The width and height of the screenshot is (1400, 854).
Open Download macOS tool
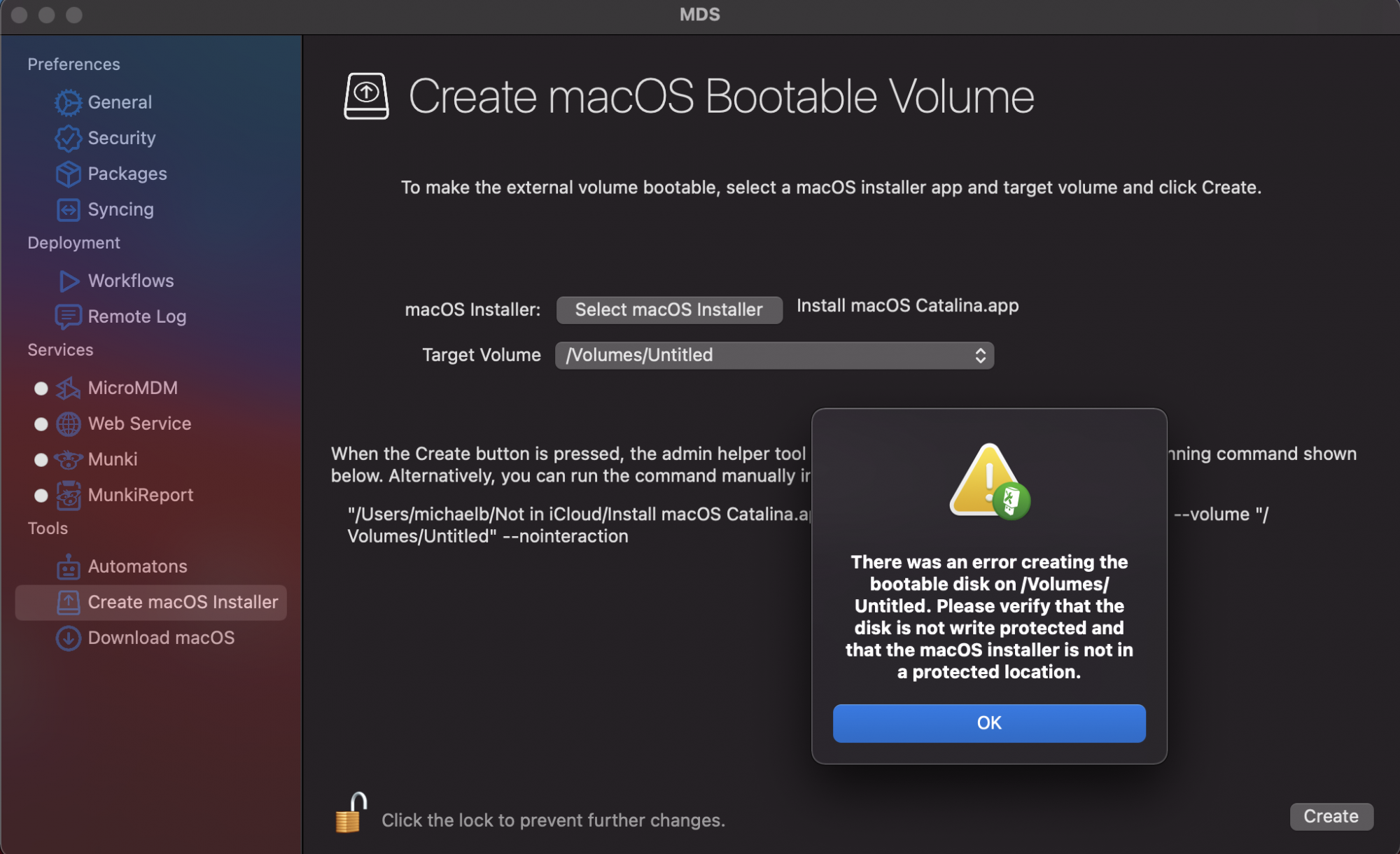coord(161,638)
